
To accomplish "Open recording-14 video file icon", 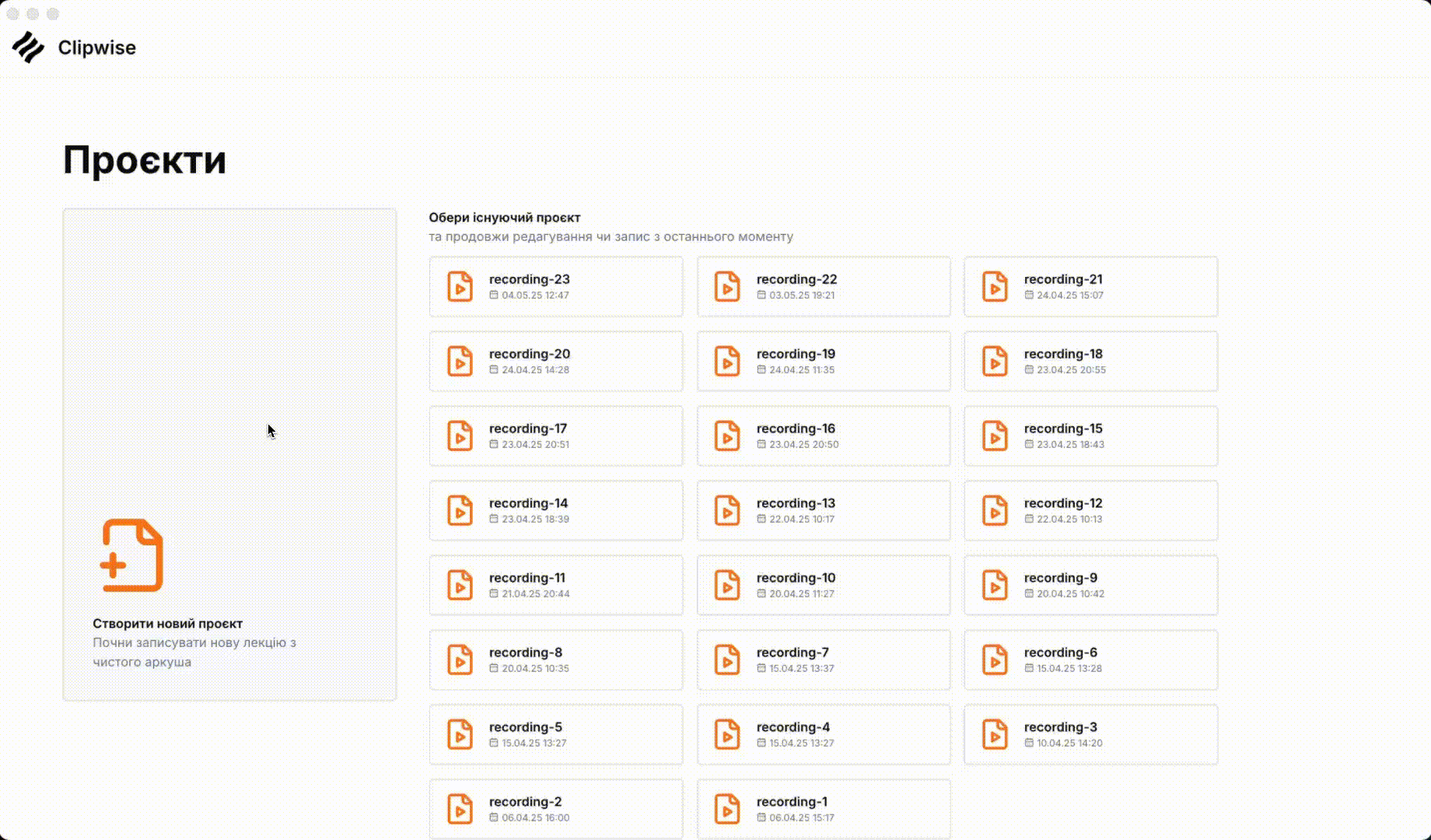I will pyautogui.click(x=460, y=510).
